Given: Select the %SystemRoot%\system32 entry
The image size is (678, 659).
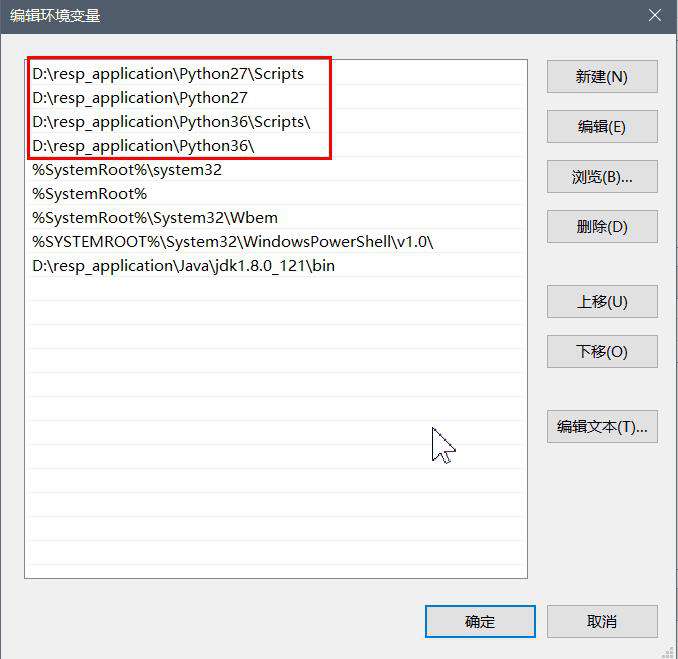Looking at the screenshot, I should pyautogui.click(x=276, y=170).
